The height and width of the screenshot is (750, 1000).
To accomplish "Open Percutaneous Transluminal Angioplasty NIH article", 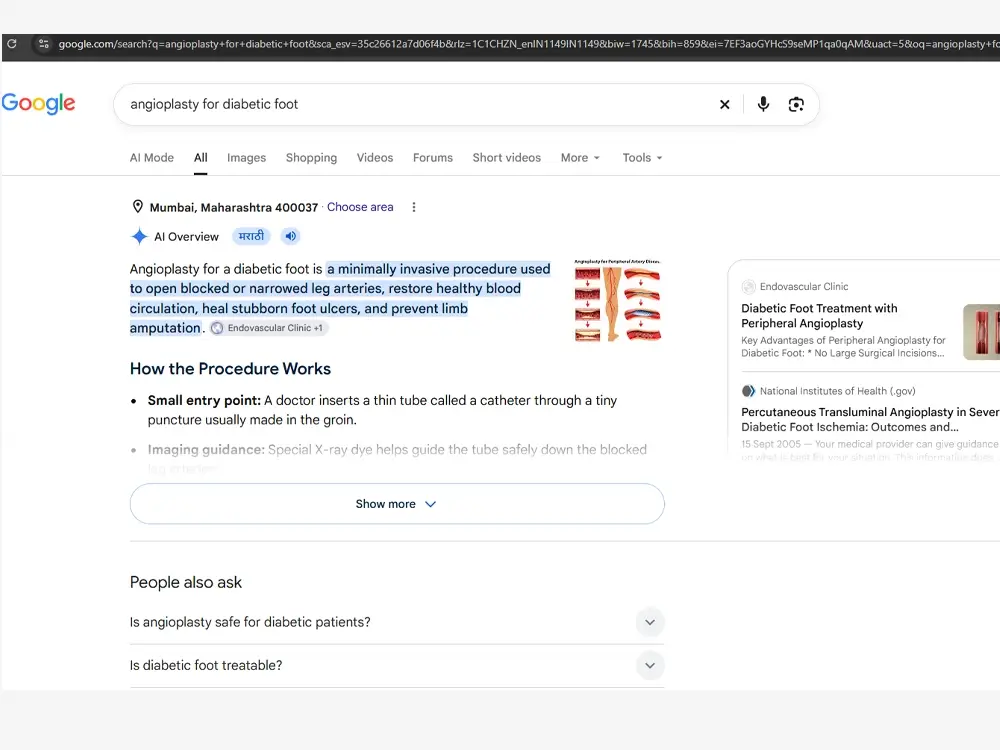I will click(x=870, y=420).
